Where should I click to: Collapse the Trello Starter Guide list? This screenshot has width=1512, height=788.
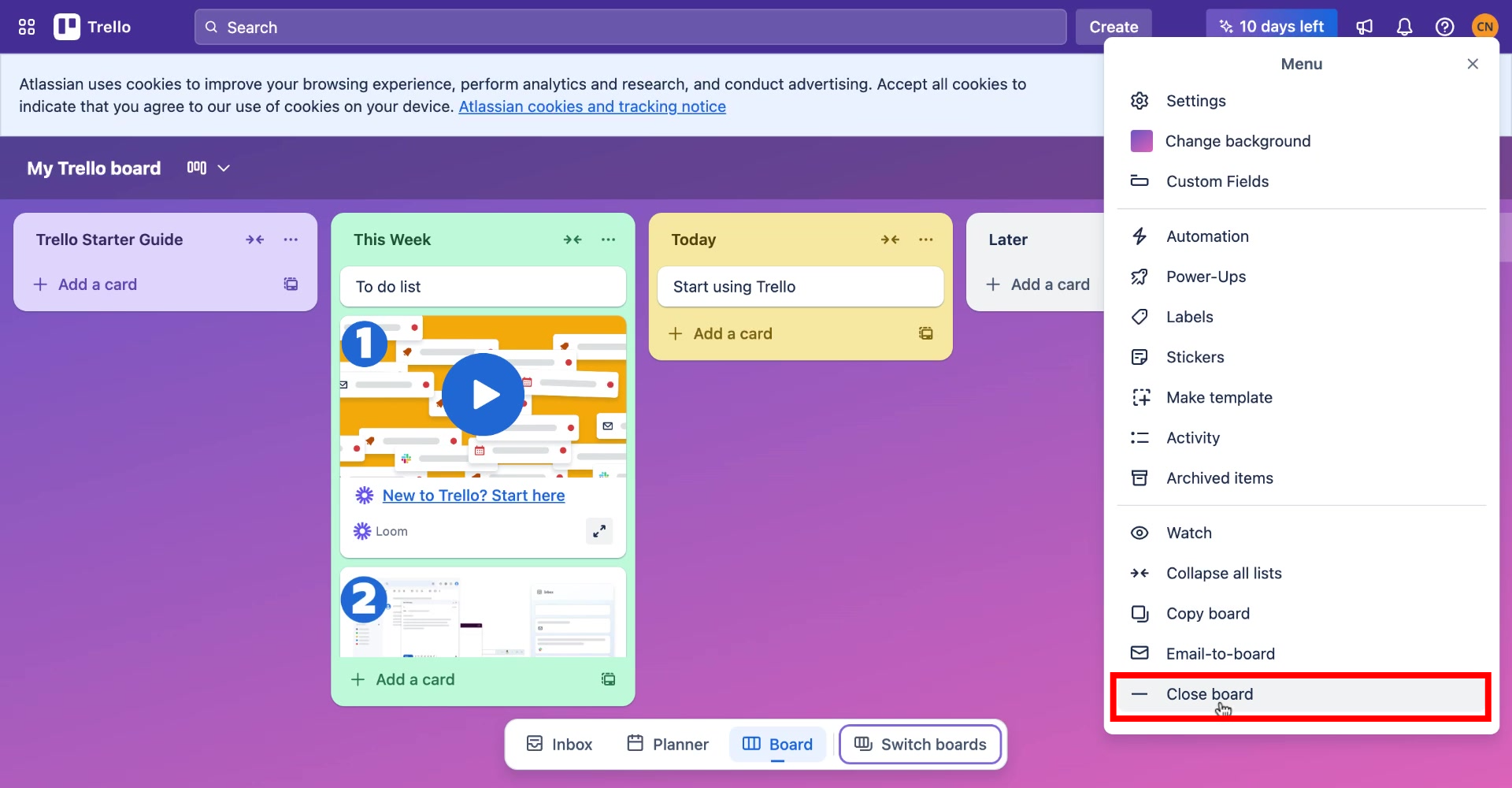[x=255, y=240]
